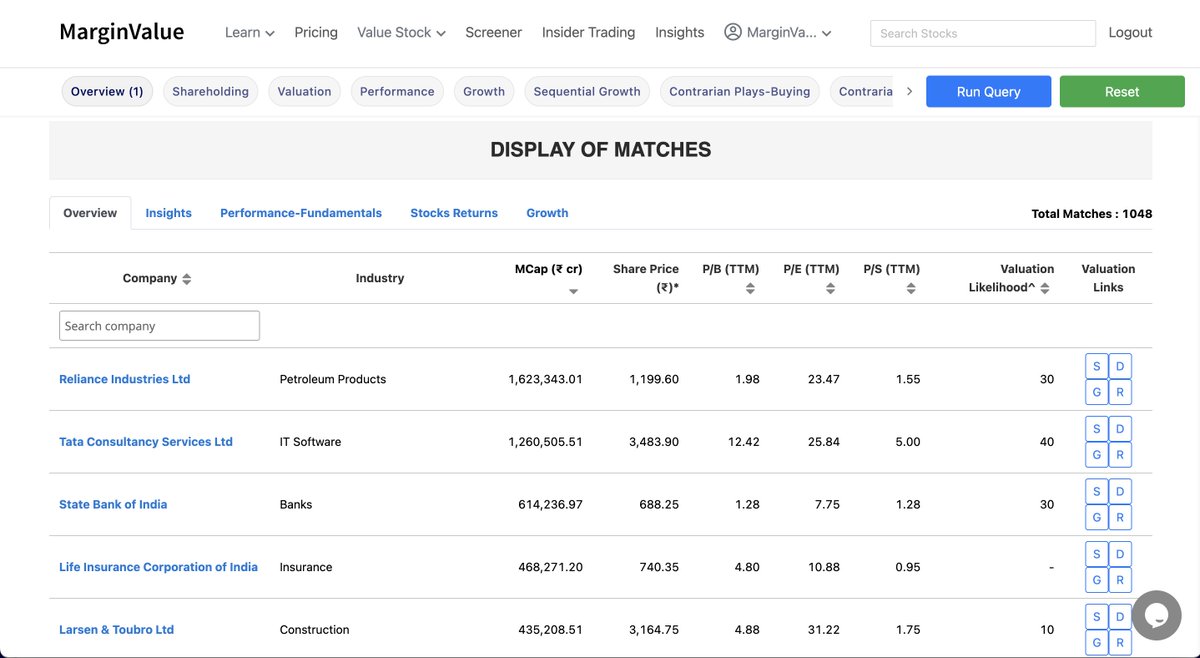Image resolution: width=1200 pixels, height=658 pixels.
Task: Click the G link for Reliance Industries
Action: click(1097, 392)
